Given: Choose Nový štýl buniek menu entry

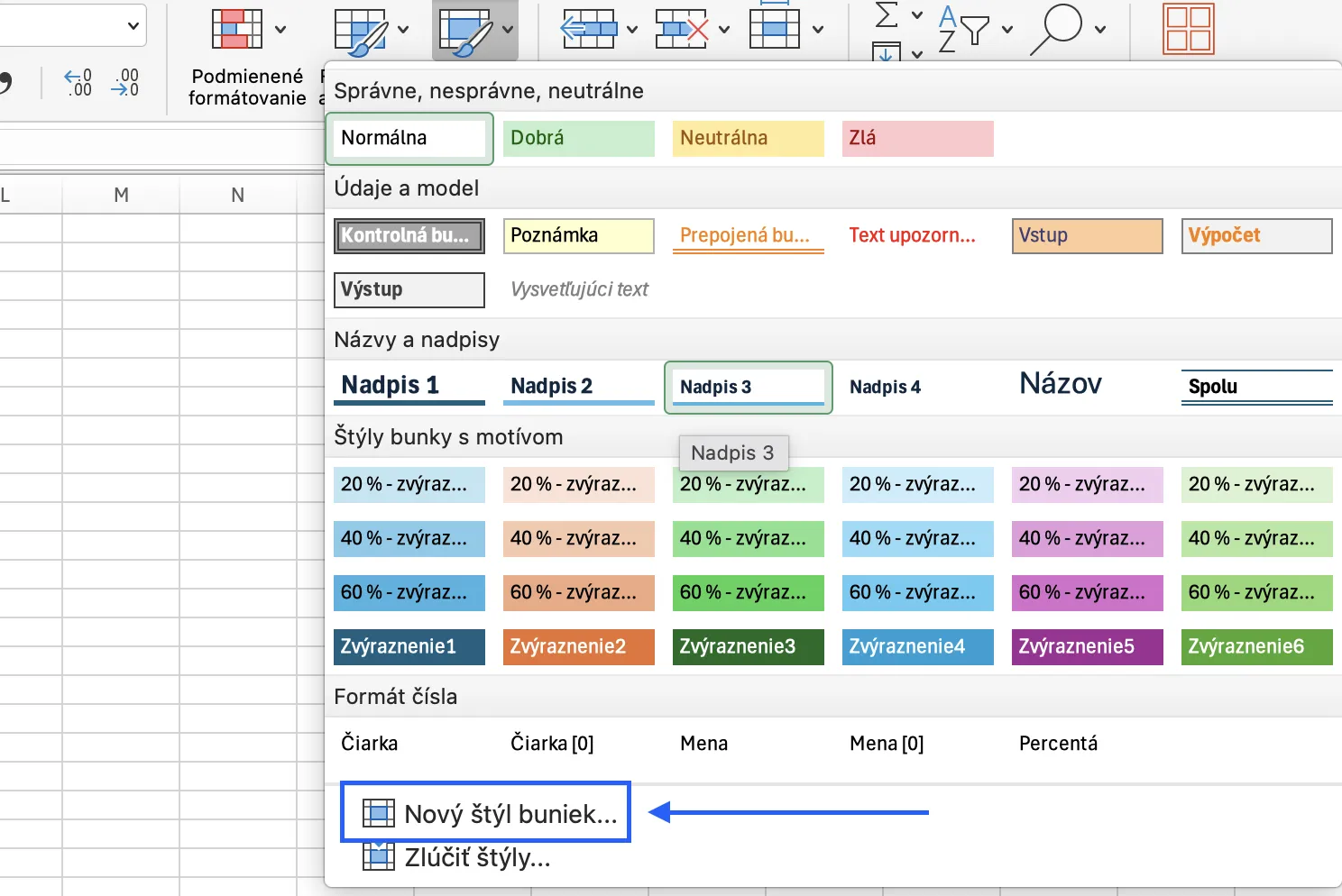Looking at the screenshot, I should 486,813.
